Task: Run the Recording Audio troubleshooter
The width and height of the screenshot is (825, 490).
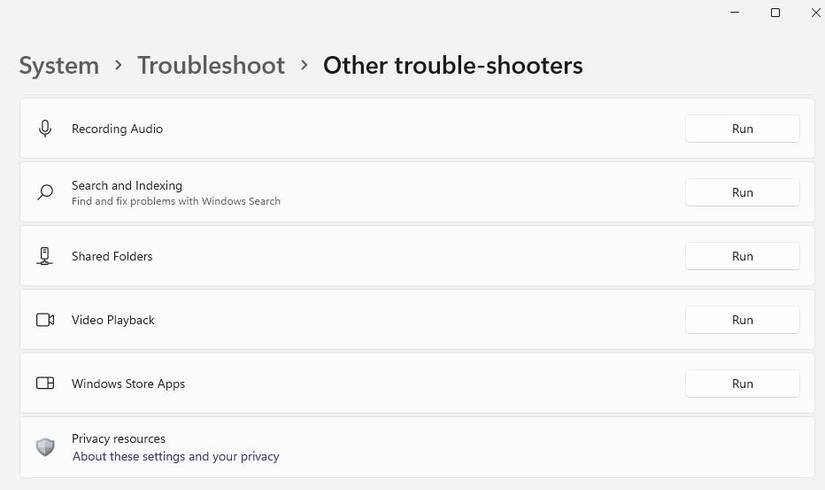Action: click(x=742, y=129)
